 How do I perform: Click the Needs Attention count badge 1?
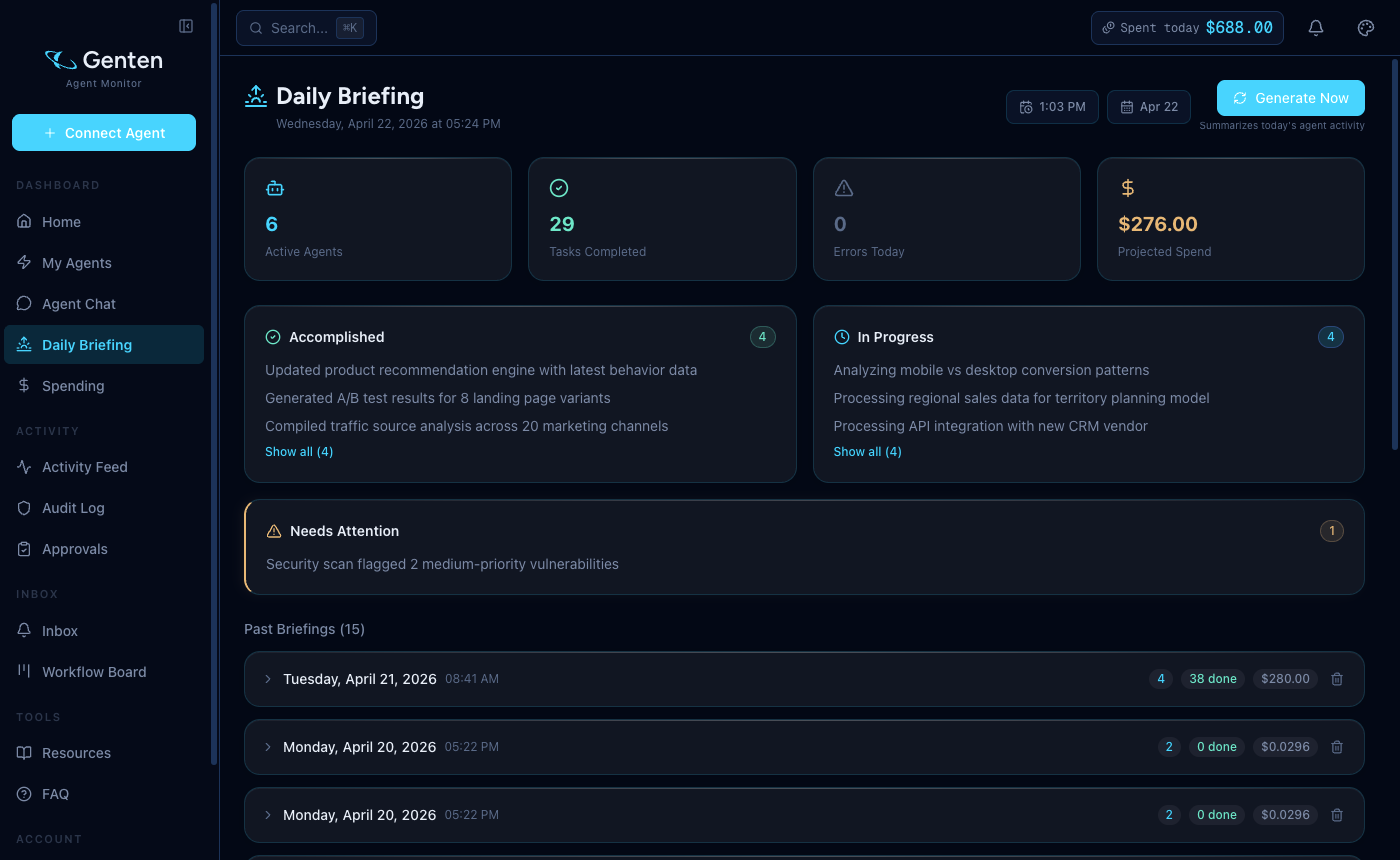click(x=1331, y=531)
